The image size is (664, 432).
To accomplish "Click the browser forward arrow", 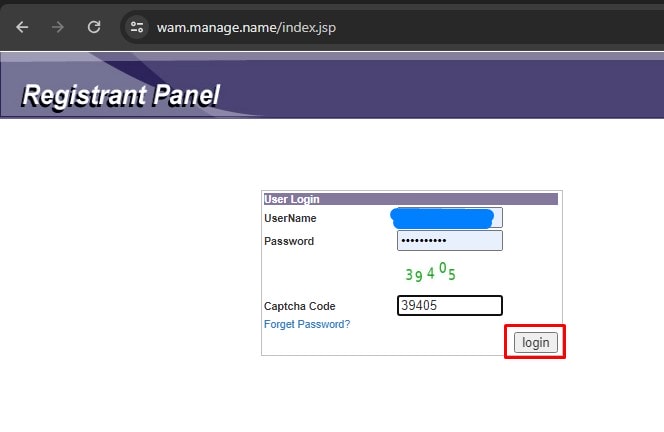I will tap(58, 28).
